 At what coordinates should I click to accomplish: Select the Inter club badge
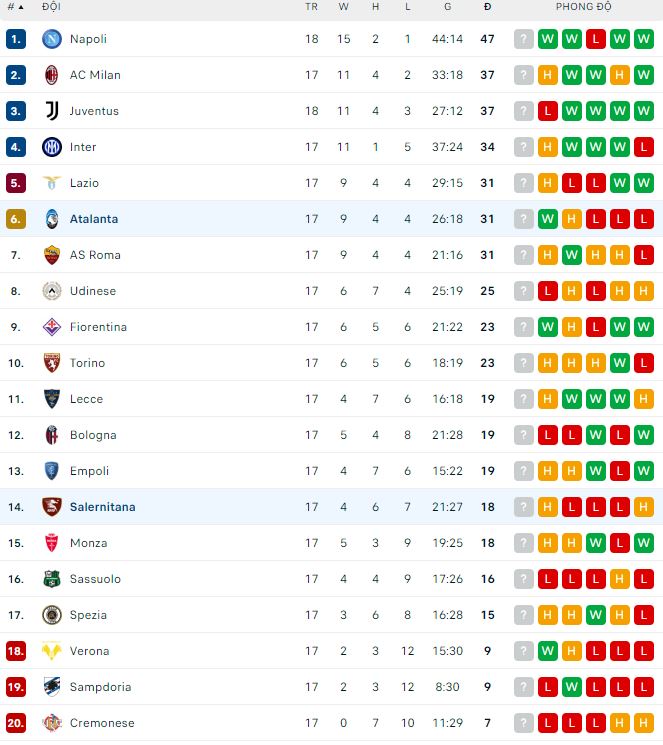pos(51,147)
